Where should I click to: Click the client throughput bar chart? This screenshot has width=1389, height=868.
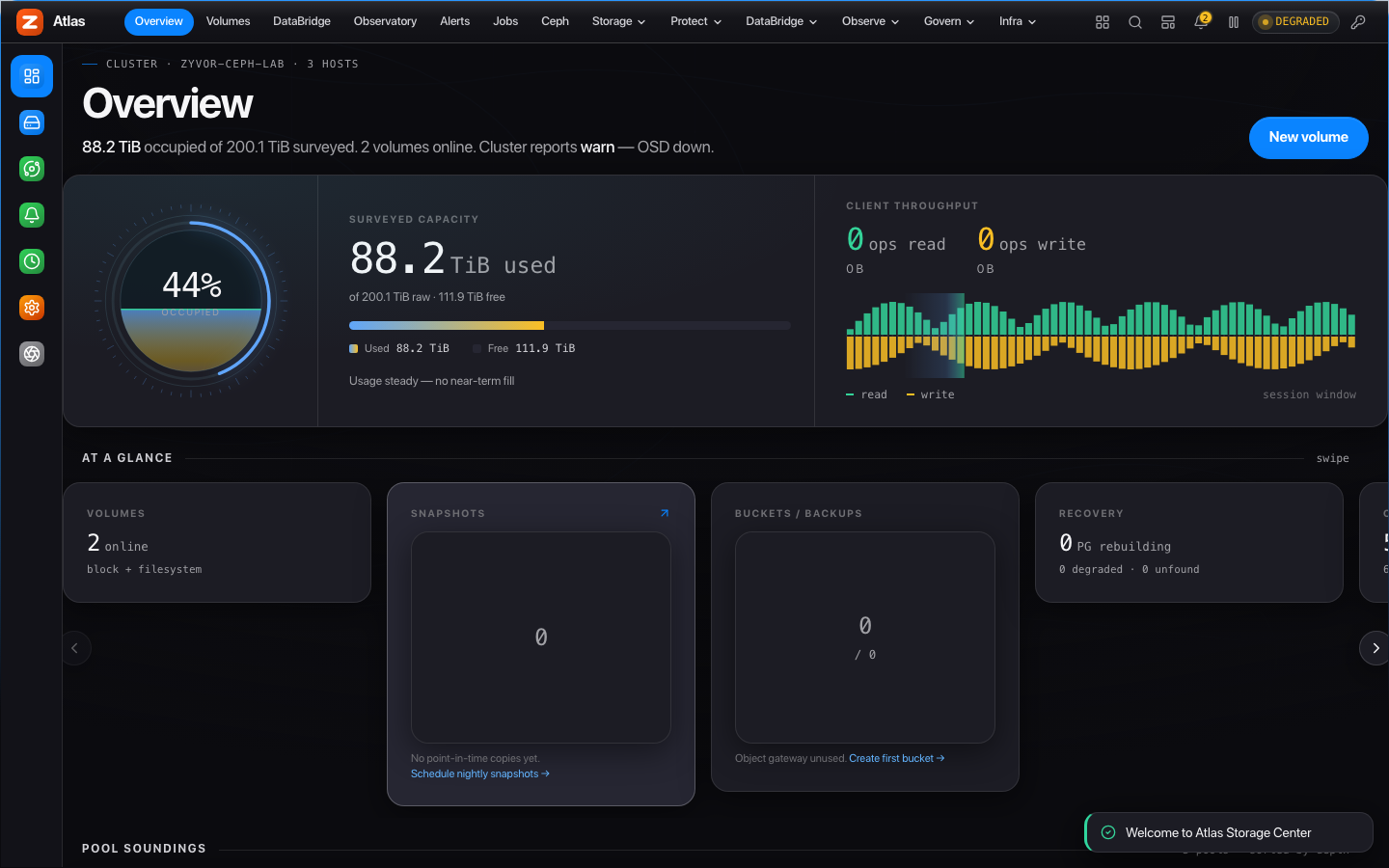coord(1101,334)
